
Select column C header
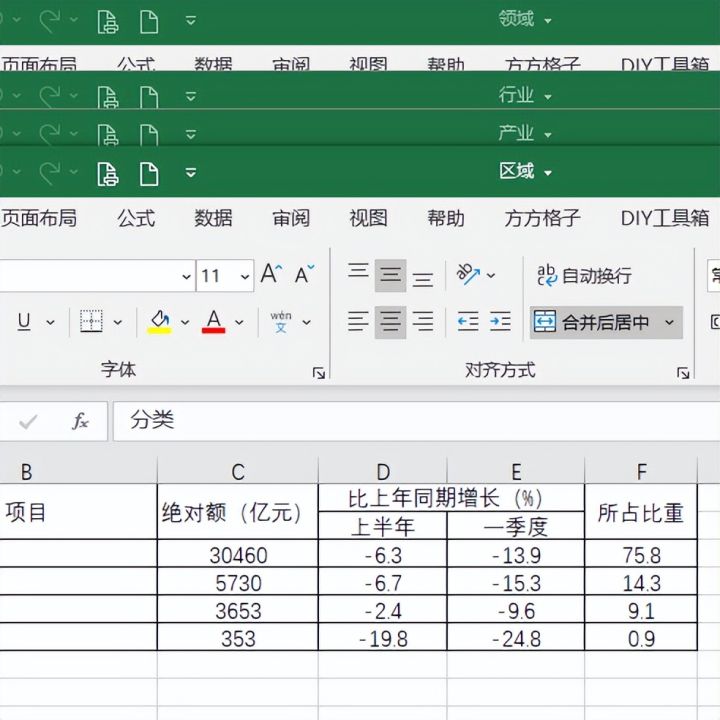[x=237, y=471]
